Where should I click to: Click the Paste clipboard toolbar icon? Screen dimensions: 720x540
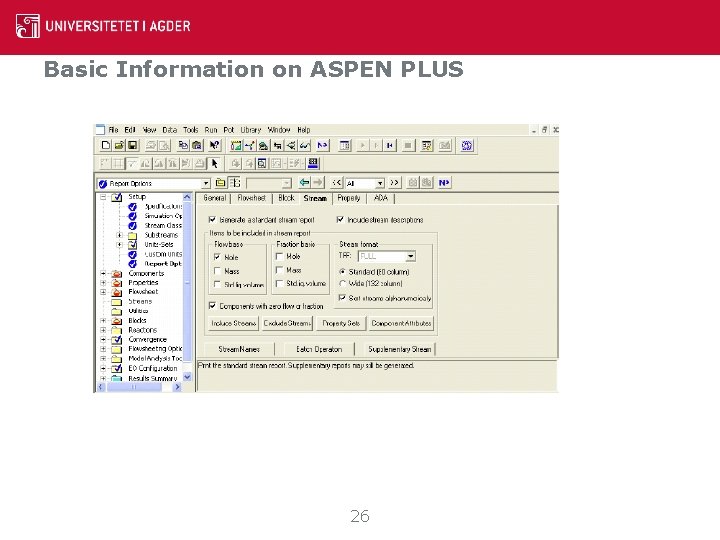[197, 146]
